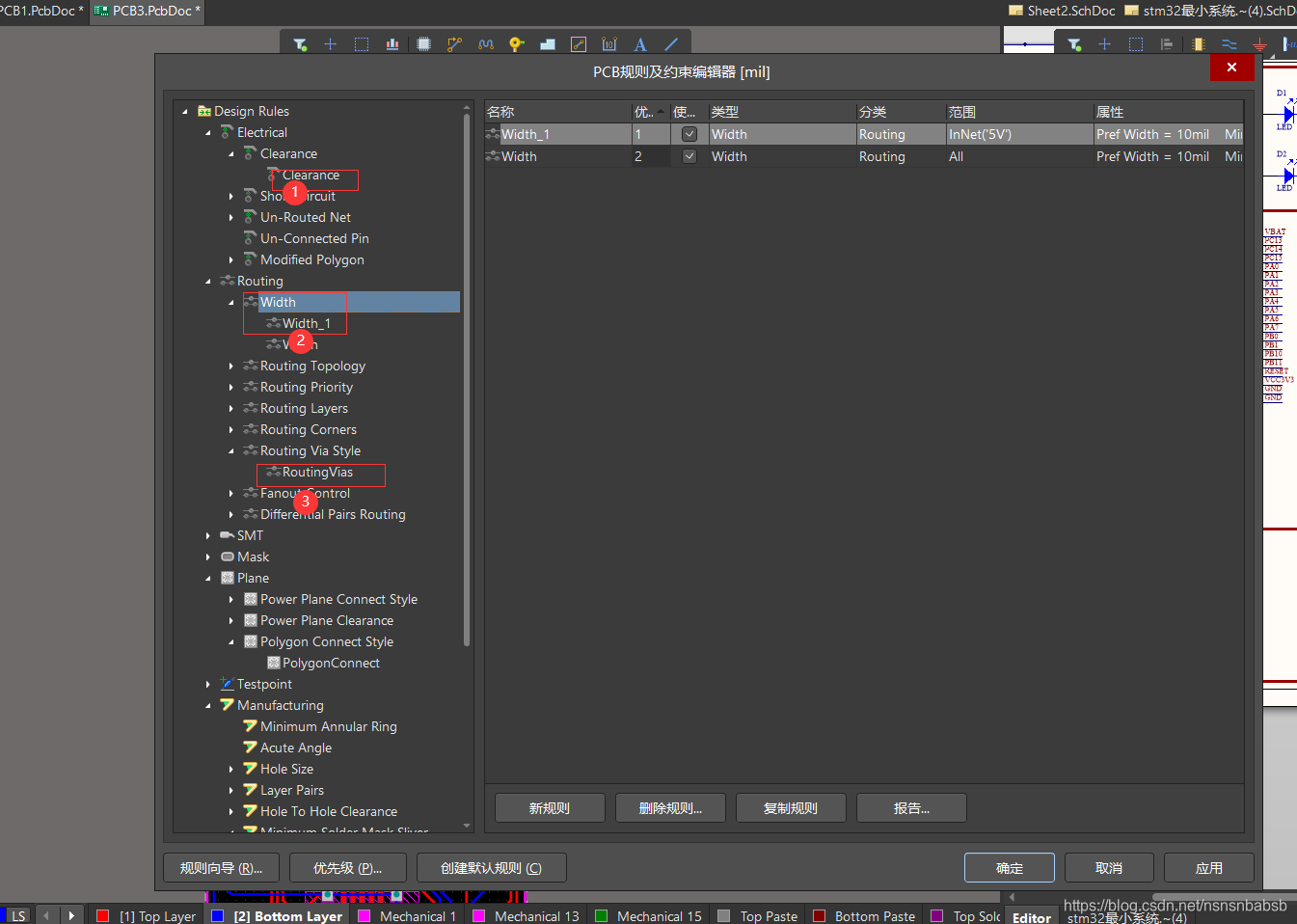Click 删除规则 (Delete Rule) button
This screenshot has height=924, width=1297.
[670, 808]
